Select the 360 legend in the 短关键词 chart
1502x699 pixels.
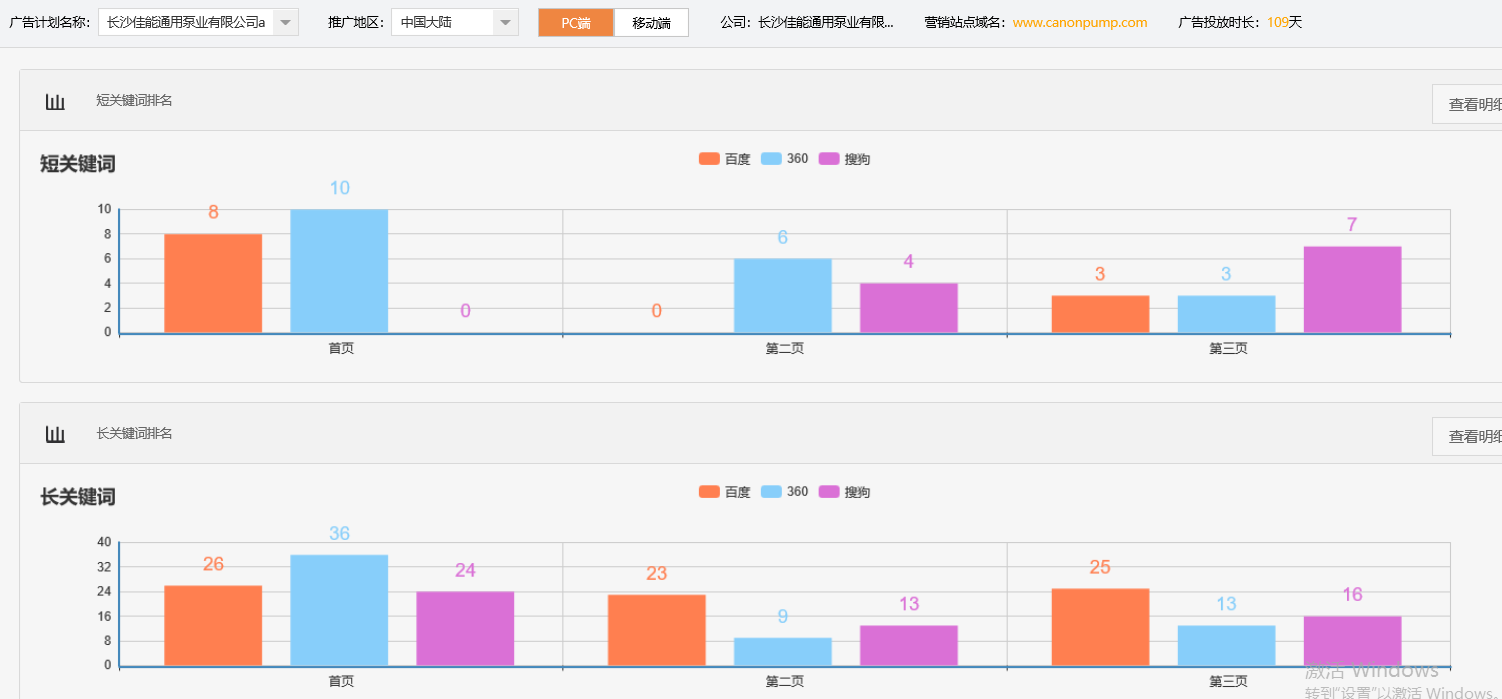[783, 157]
